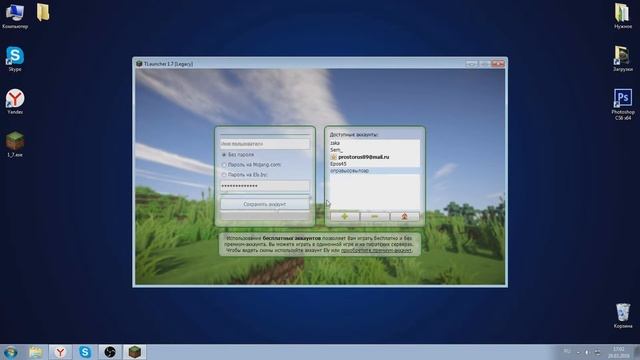Open the 1_7.exe Minecraft block icon
The image size is (640, 360).
(x=15, y=145)
